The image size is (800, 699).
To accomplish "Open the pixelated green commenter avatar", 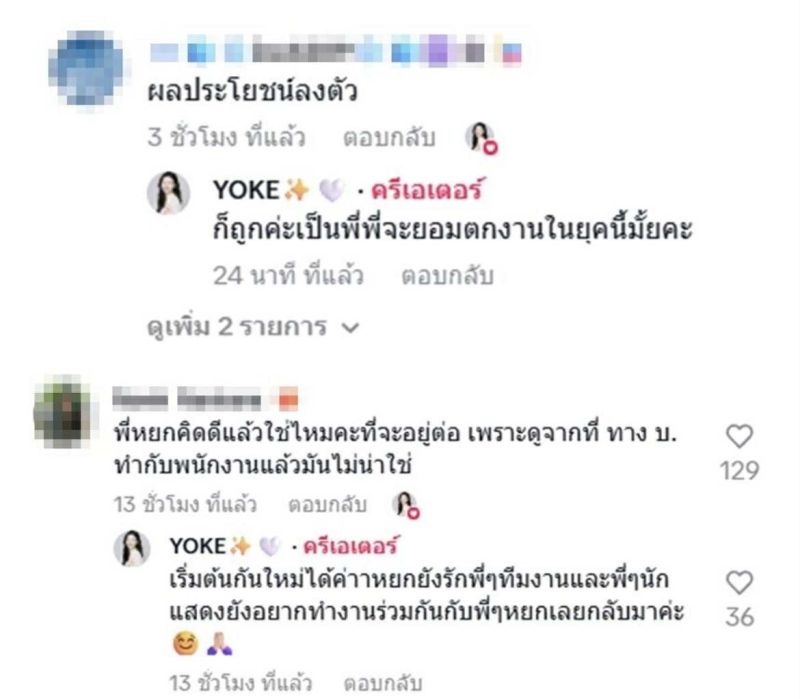I will click(x=62, y=412).
